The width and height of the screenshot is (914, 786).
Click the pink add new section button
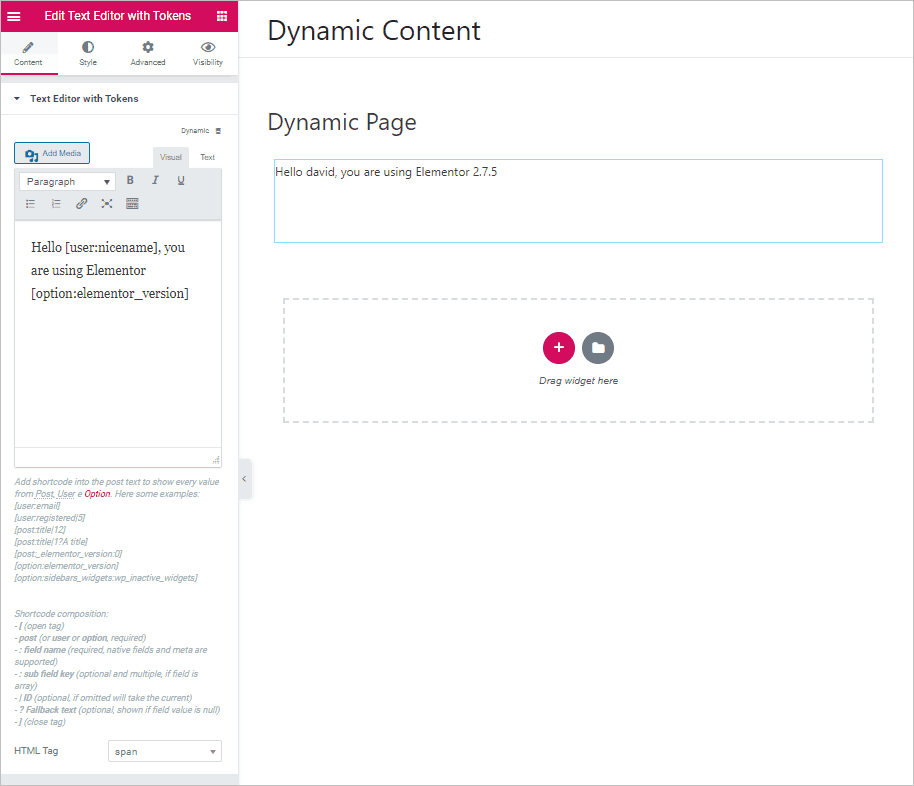pyautogui.click(x=558, y=348)
